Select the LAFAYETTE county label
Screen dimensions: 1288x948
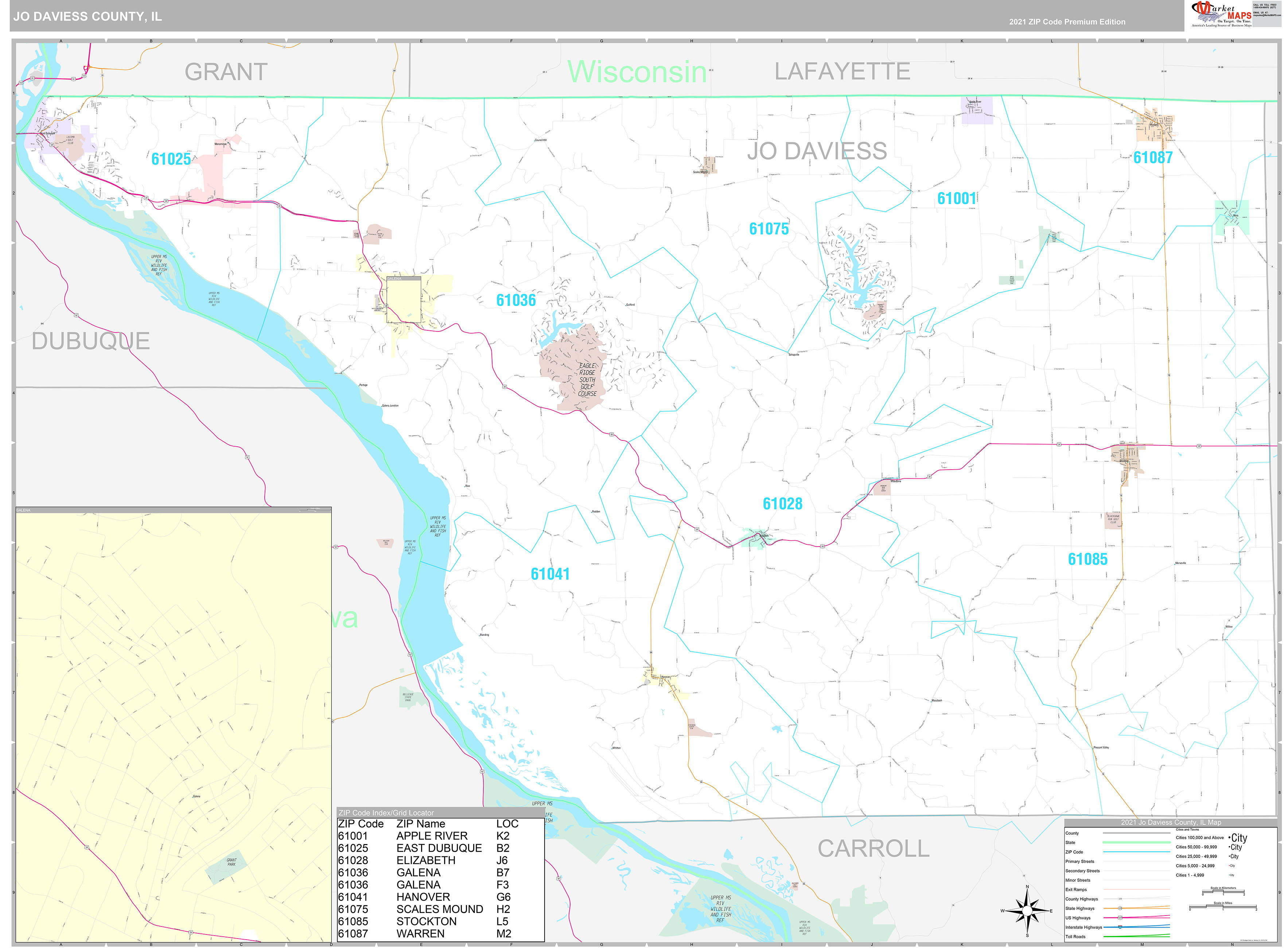click(842, 72)
